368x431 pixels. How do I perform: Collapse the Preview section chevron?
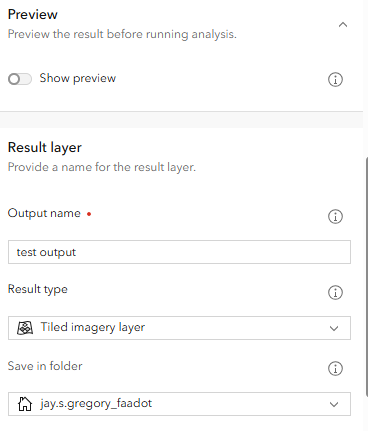click(x=343, y=25)
